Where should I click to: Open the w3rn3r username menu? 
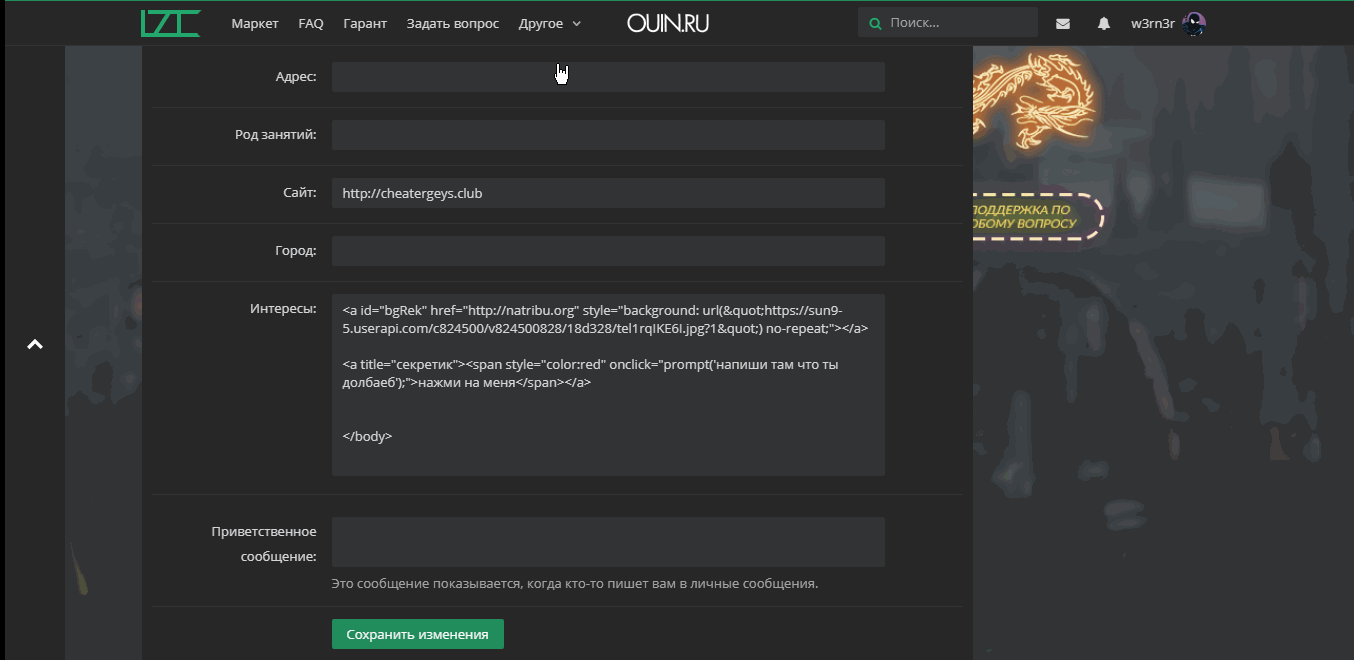1153,24
